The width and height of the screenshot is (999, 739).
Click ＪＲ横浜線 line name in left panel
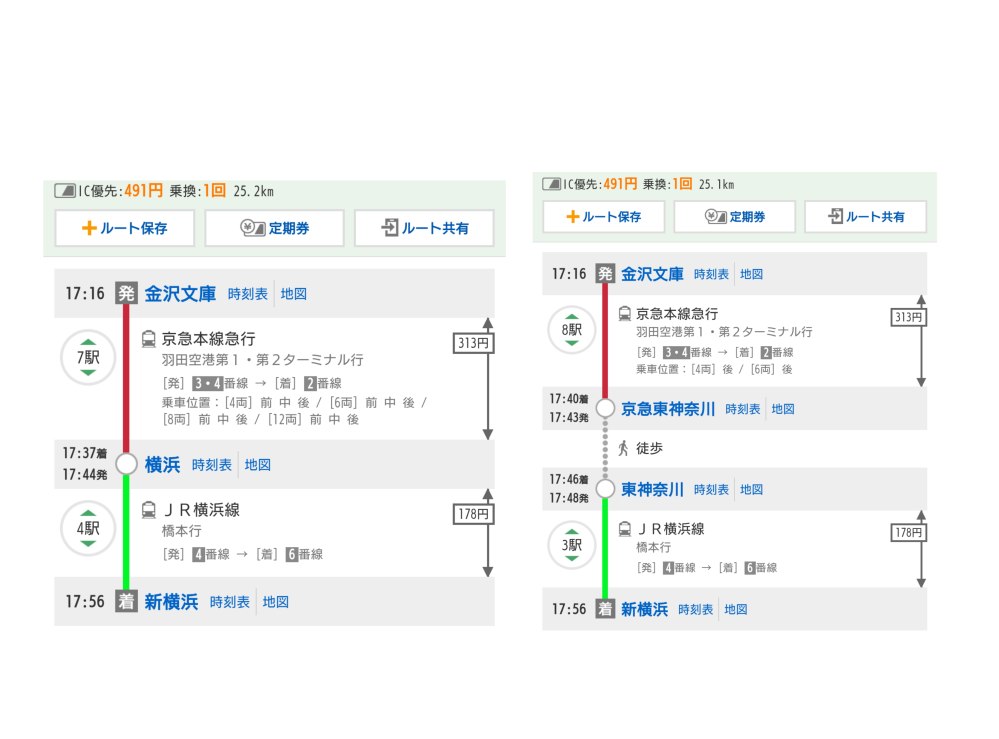tap(201, 510)
